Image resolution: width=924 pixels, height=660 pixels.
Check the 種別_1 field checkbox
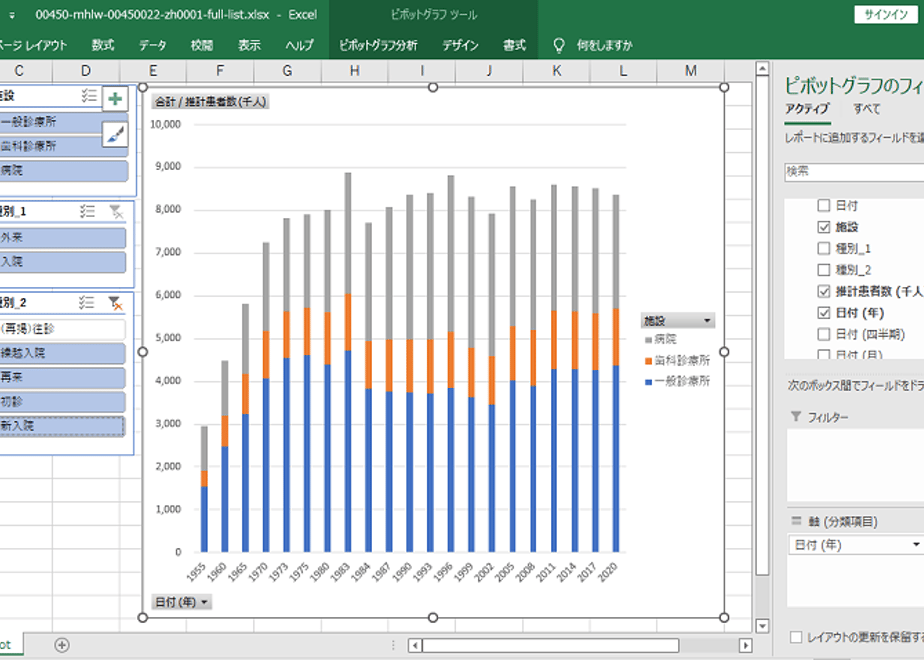pos(824,248)
